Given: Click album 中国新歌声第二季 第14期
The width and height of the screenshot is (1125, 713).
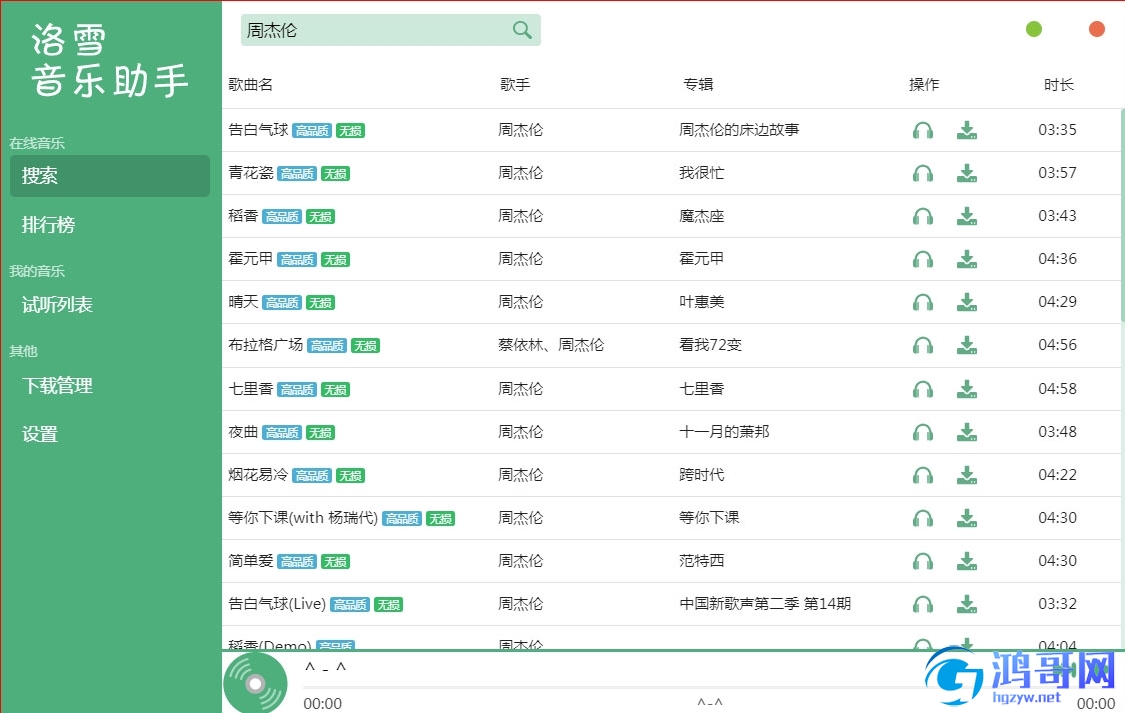Looking at the screenshot, I should (765, 604).
